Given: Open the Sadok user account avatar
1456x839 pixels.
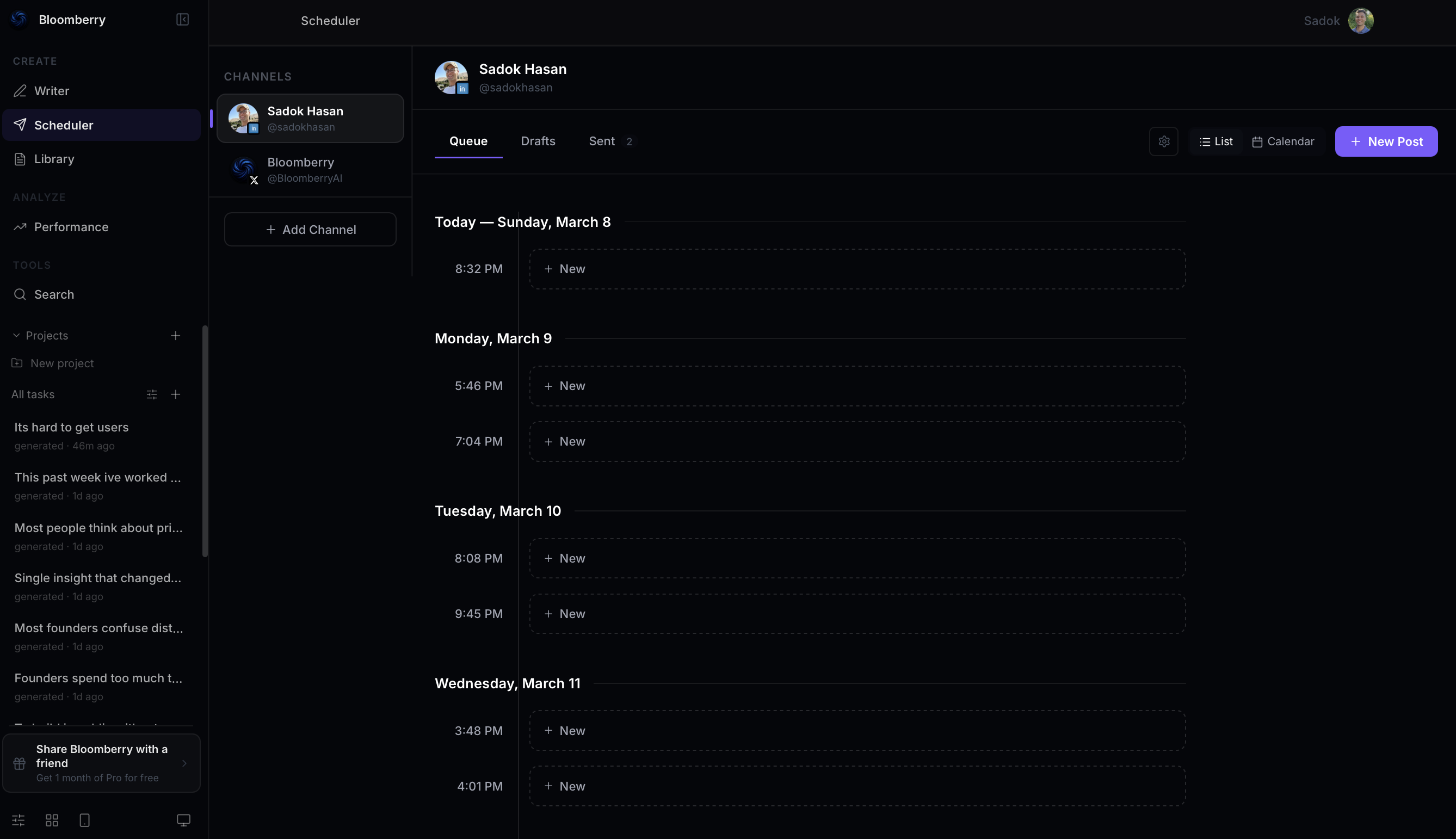Looking at the screenshot, I should (x=1360, y=21).
